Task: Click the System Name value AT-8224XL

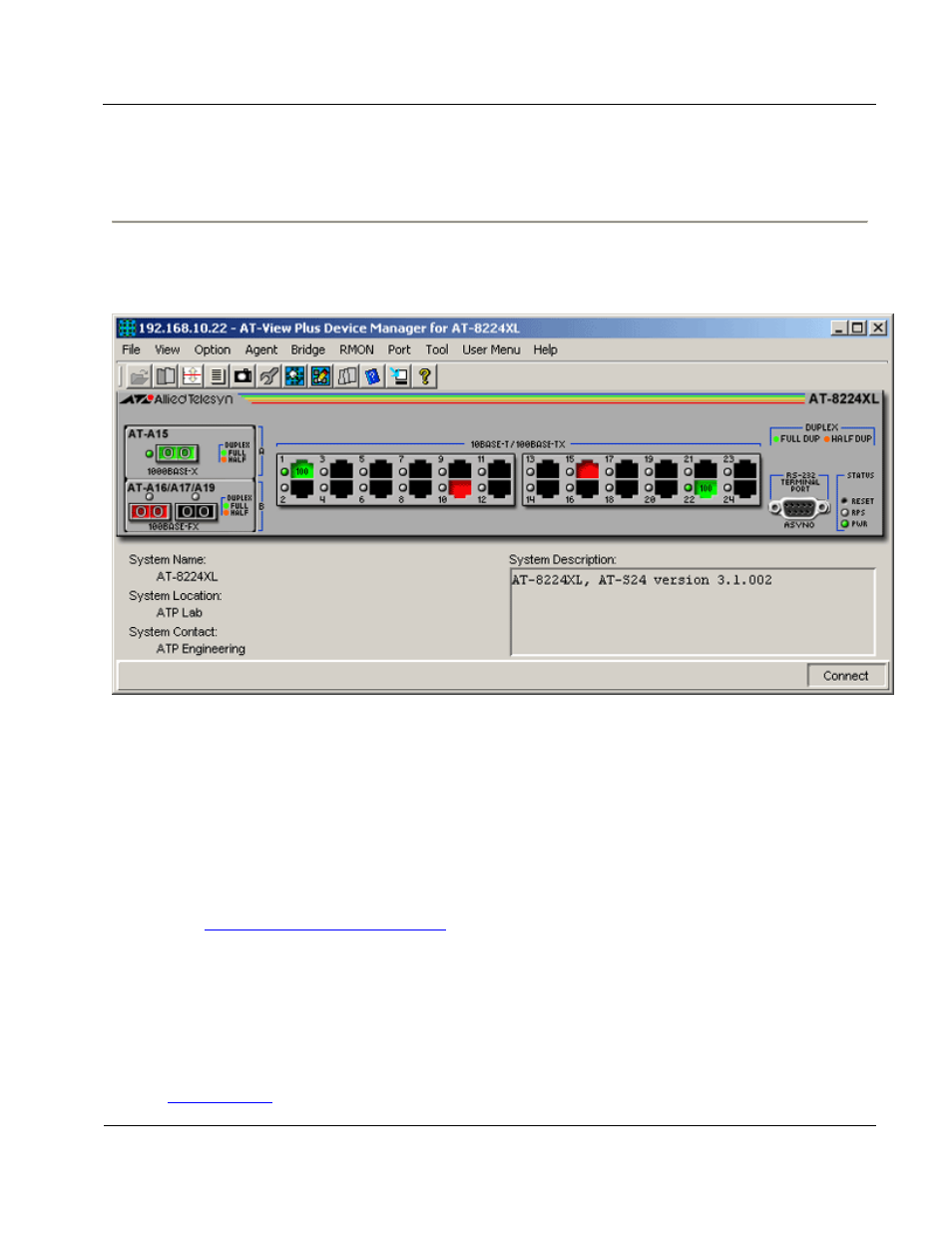Action: tap(187, 577)
